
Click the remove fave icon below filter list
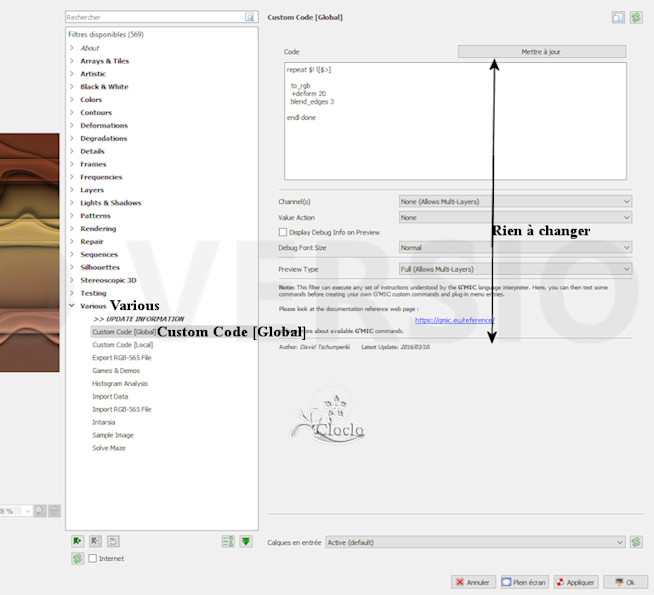tap(95, 541)
